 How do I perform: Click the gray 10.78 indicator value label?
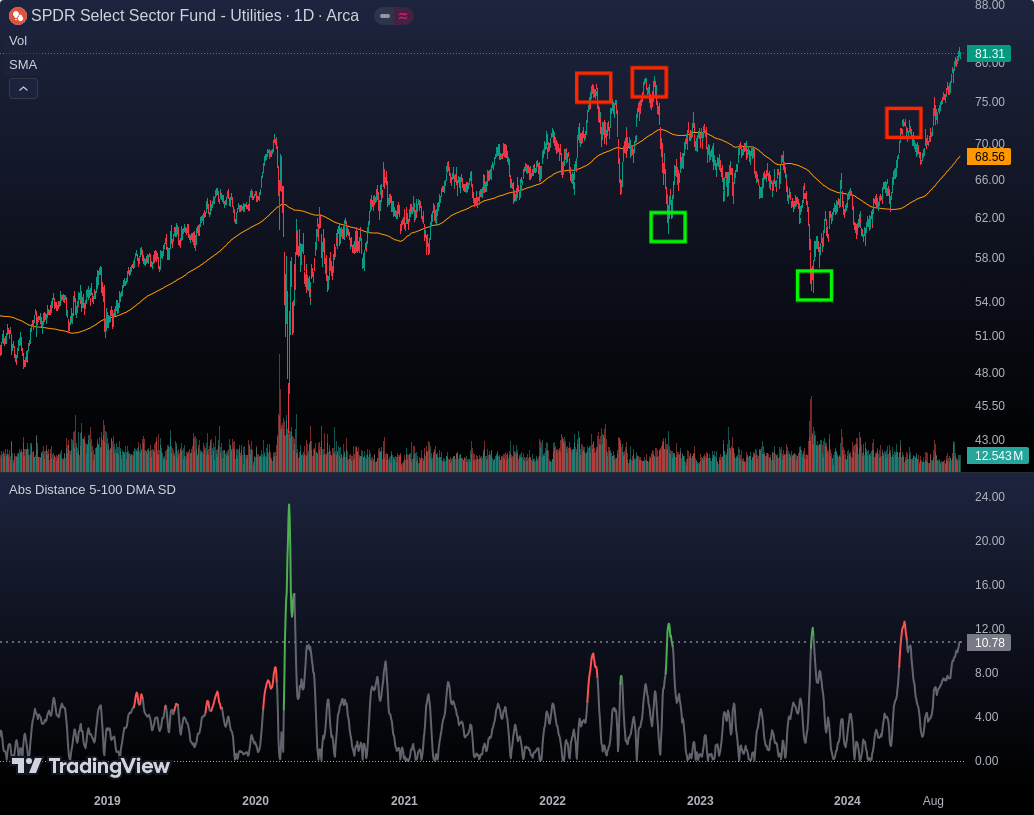click(988, 643)
